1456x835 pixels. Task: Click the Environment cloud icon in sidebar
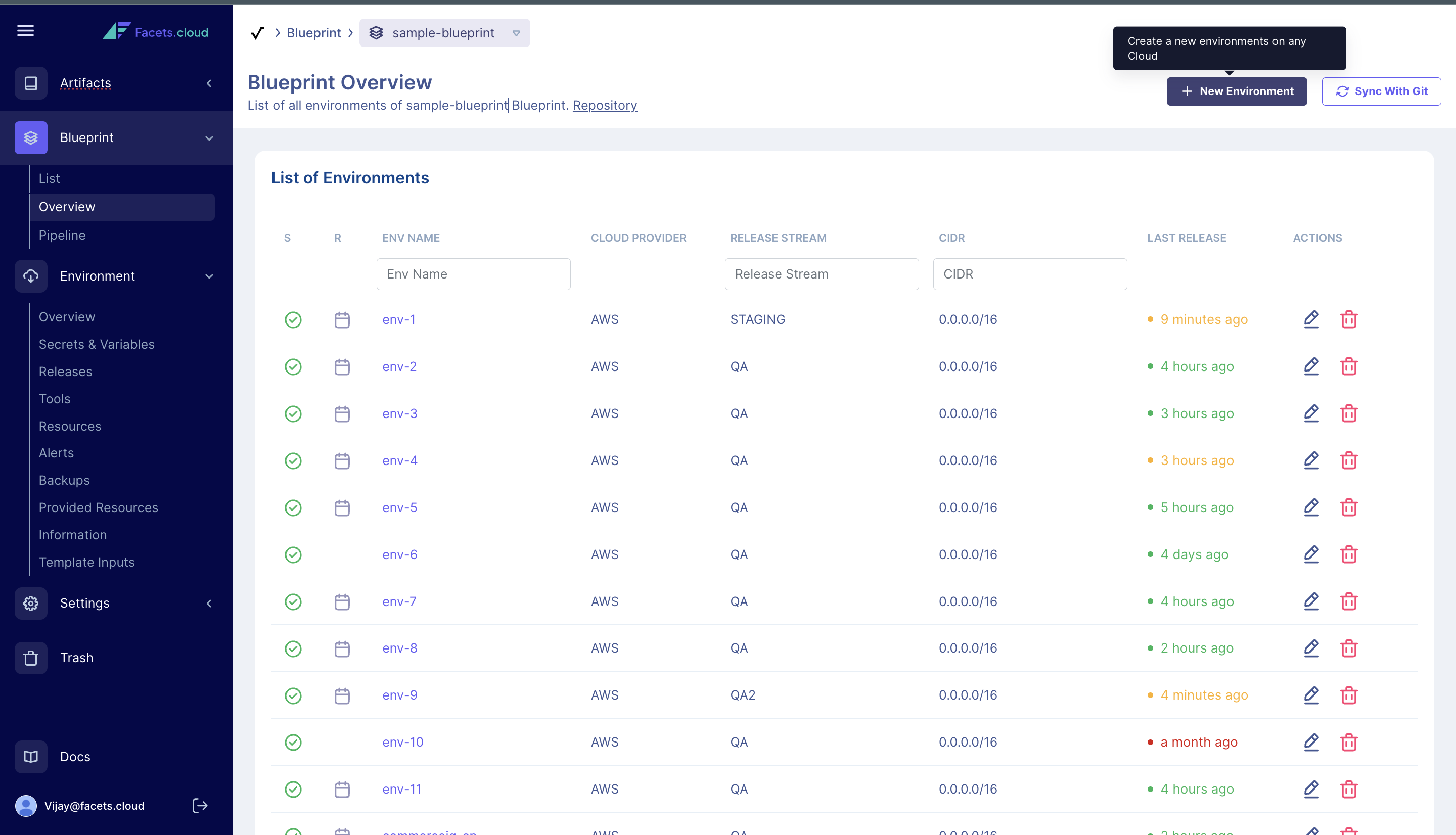pyautogui.click(x=30, y=276)
